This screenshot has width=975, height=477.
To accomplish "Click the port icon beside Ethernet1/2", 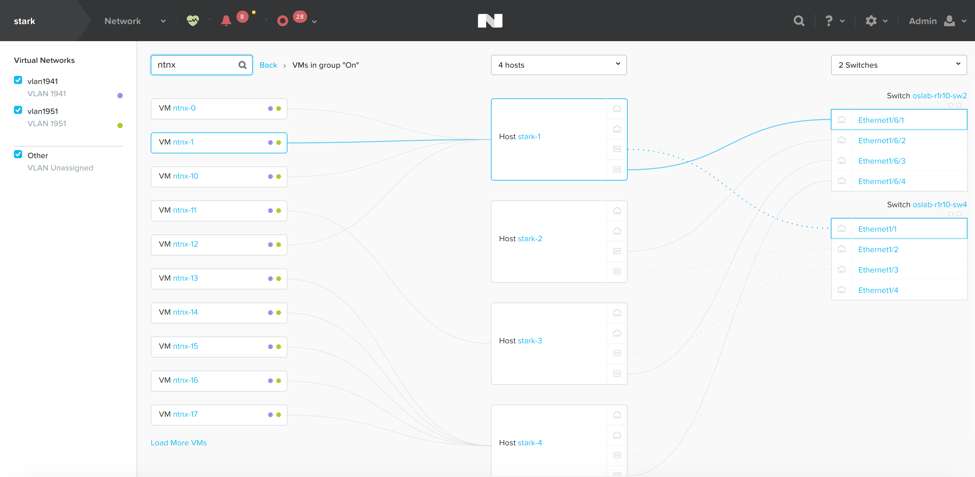I will pos(841,249).
